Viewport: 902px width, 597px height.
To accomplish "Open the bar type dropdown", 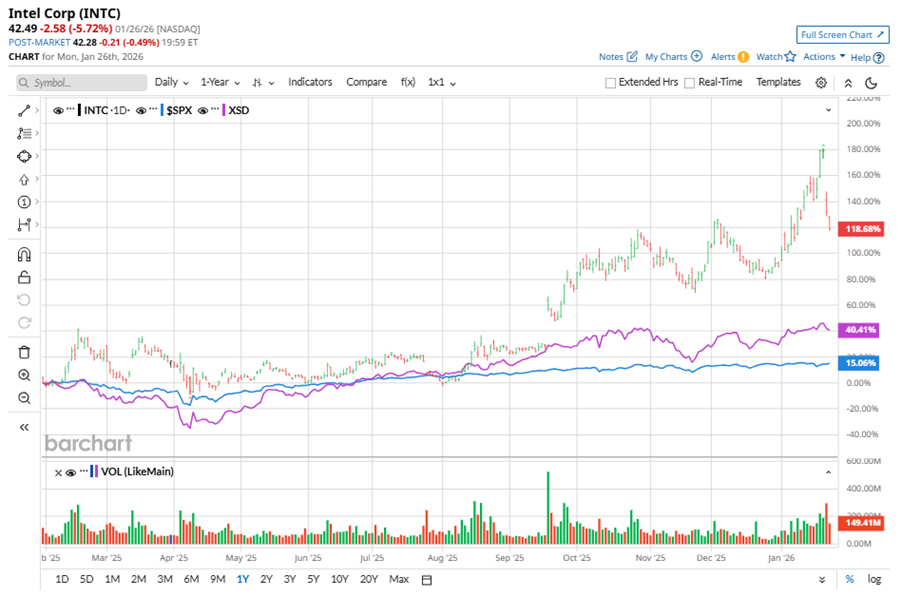I will [x=263, y=83].
